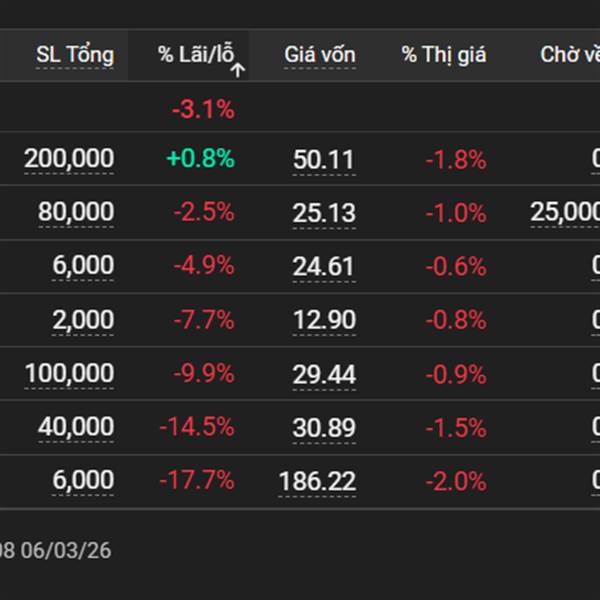Click the -17.7% loss cell
600x600 pixels.
click(x=197, y=481)
